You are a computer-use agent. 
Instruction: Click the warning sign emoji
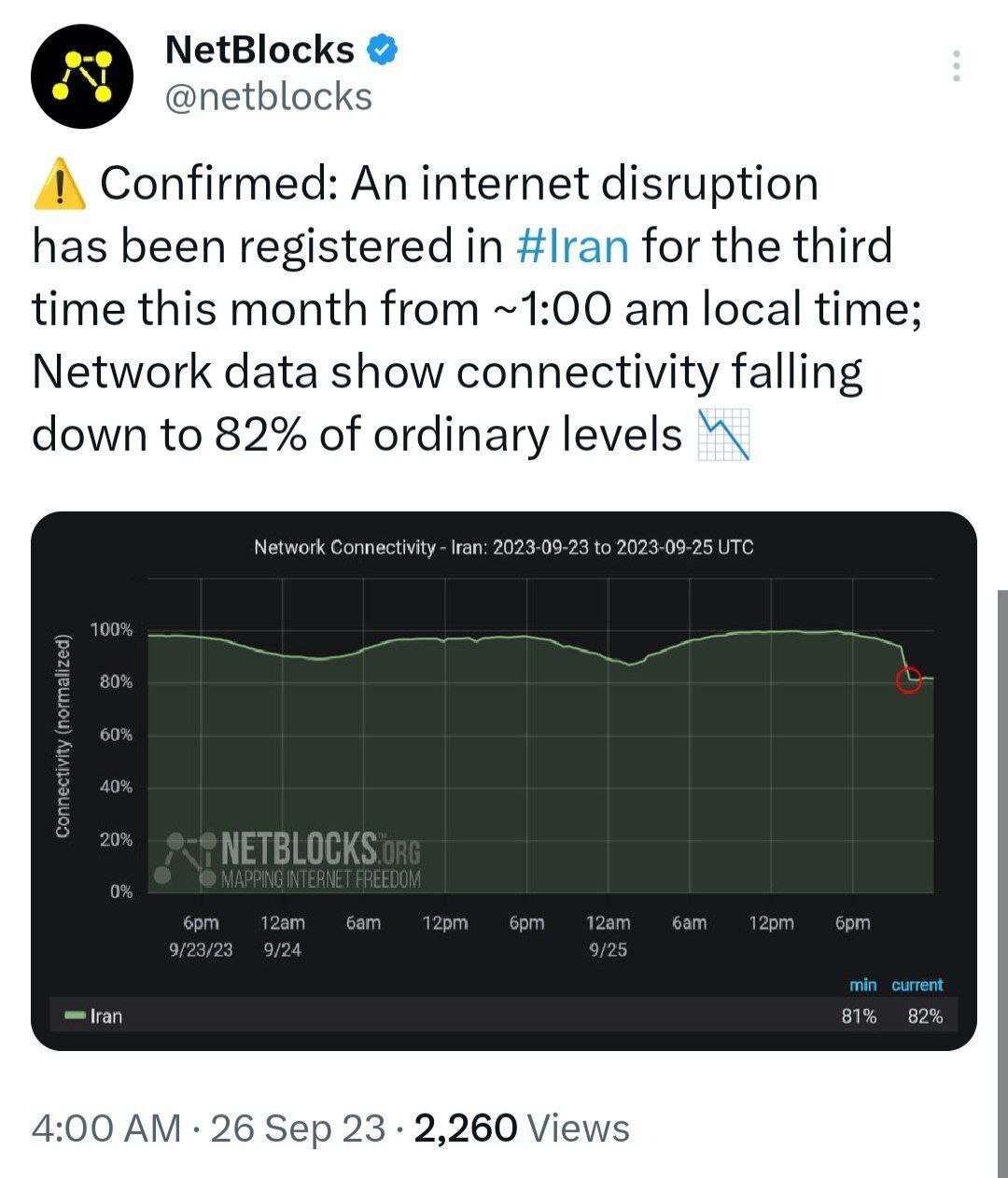coord(59,184)
